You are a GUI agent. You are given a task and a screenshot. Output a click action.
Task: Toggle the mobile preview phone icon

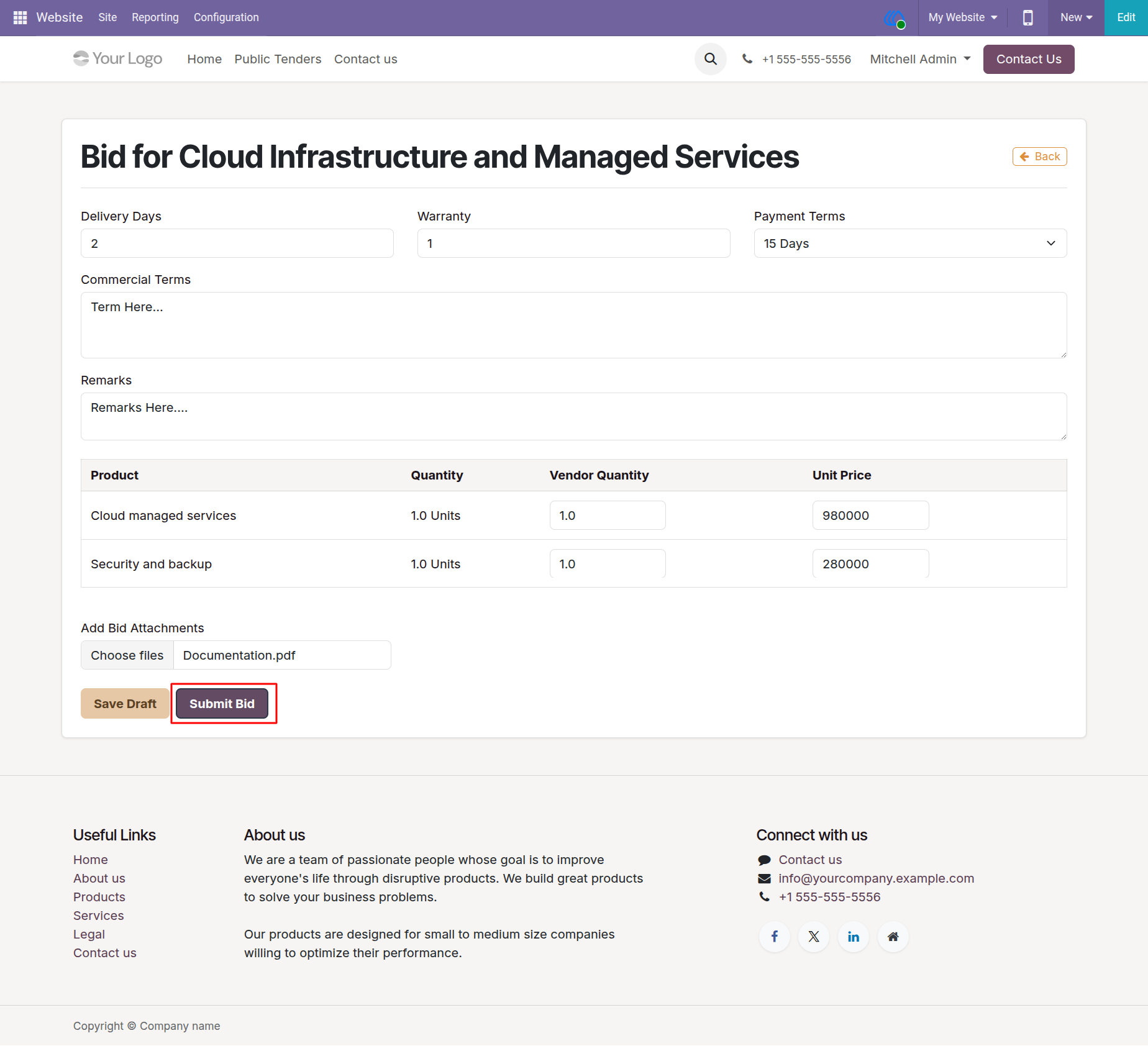[x=1028, y=17]
